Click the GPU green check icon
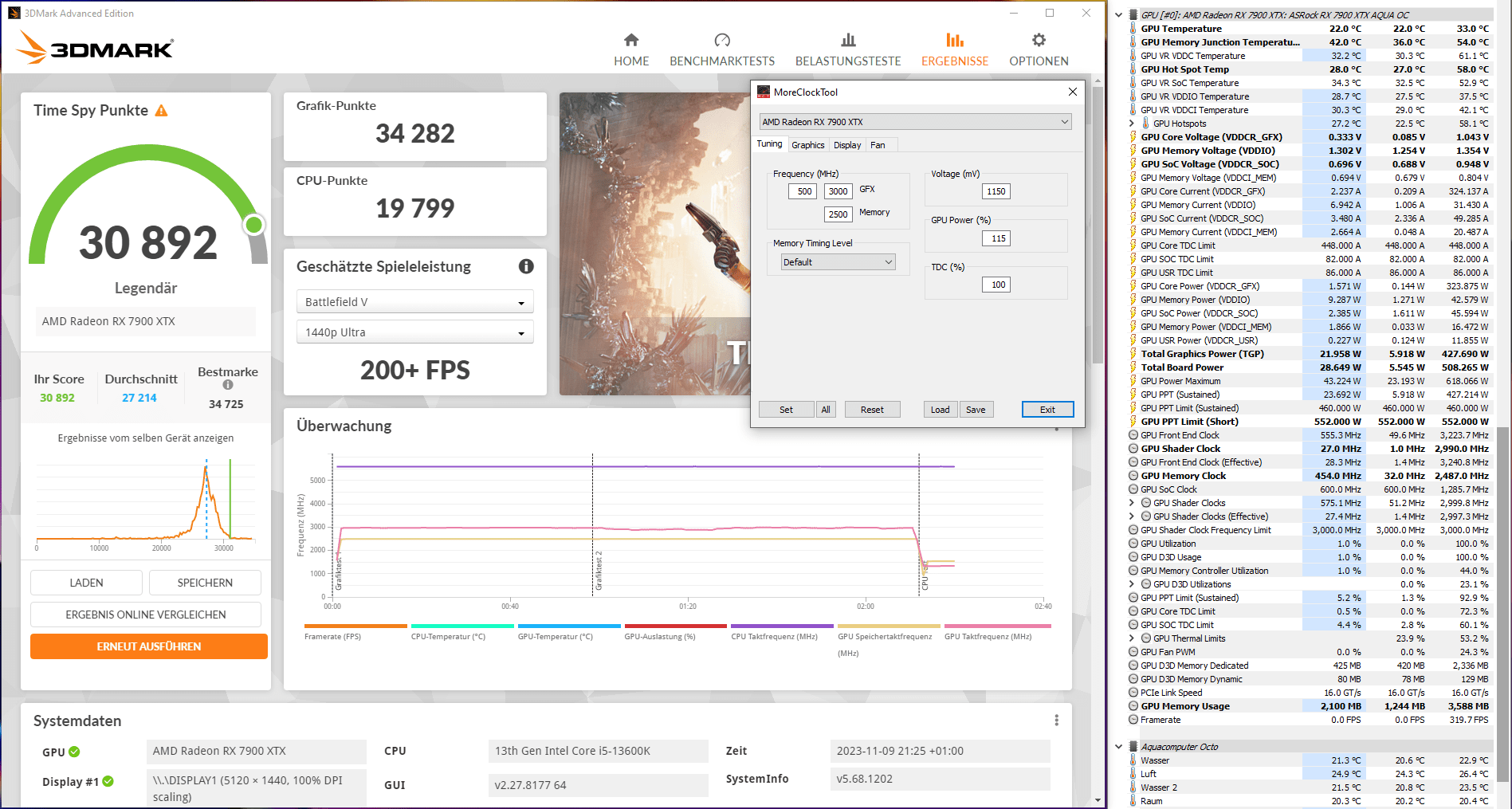 coord(74,752)
